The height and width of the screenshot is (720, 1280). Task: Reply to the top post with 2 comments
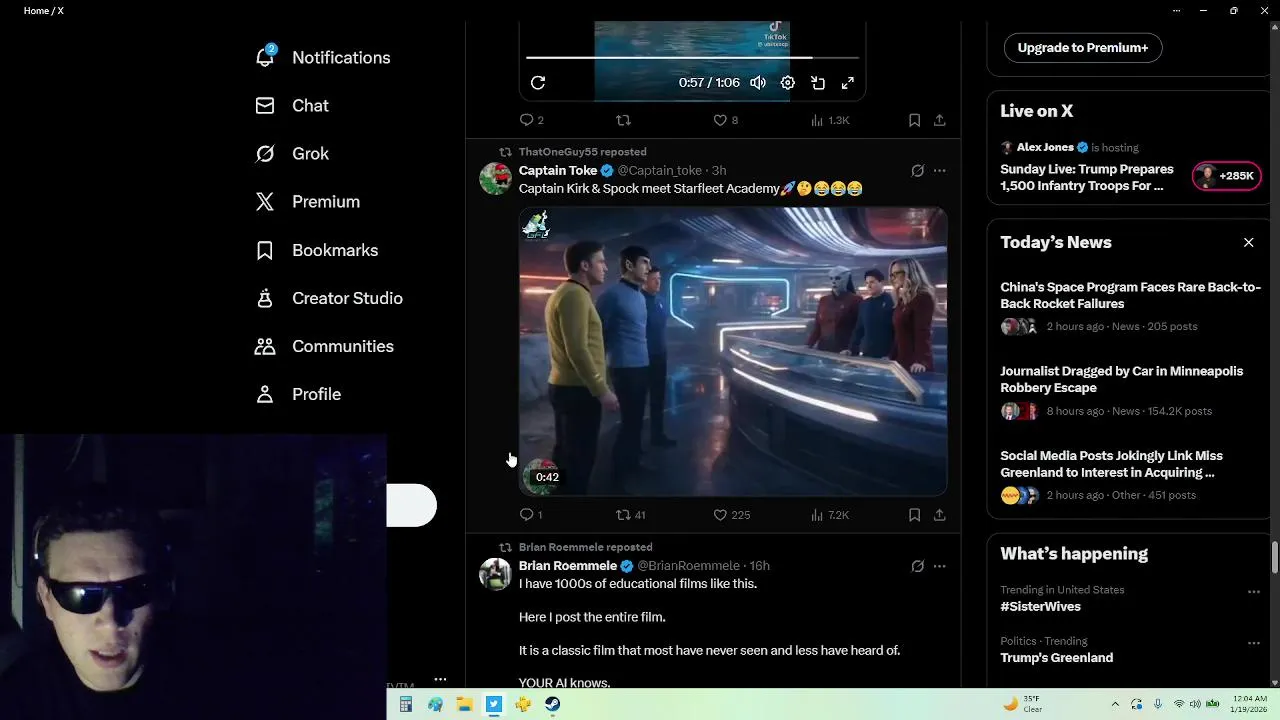531,120
